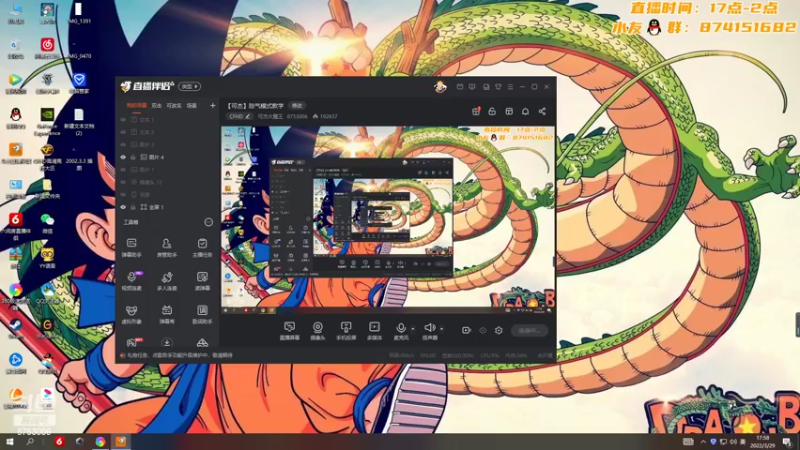Click the headset support icon in title bar
Image resolution: width=800 pixels, height=450 pixels.
[486, 87]
